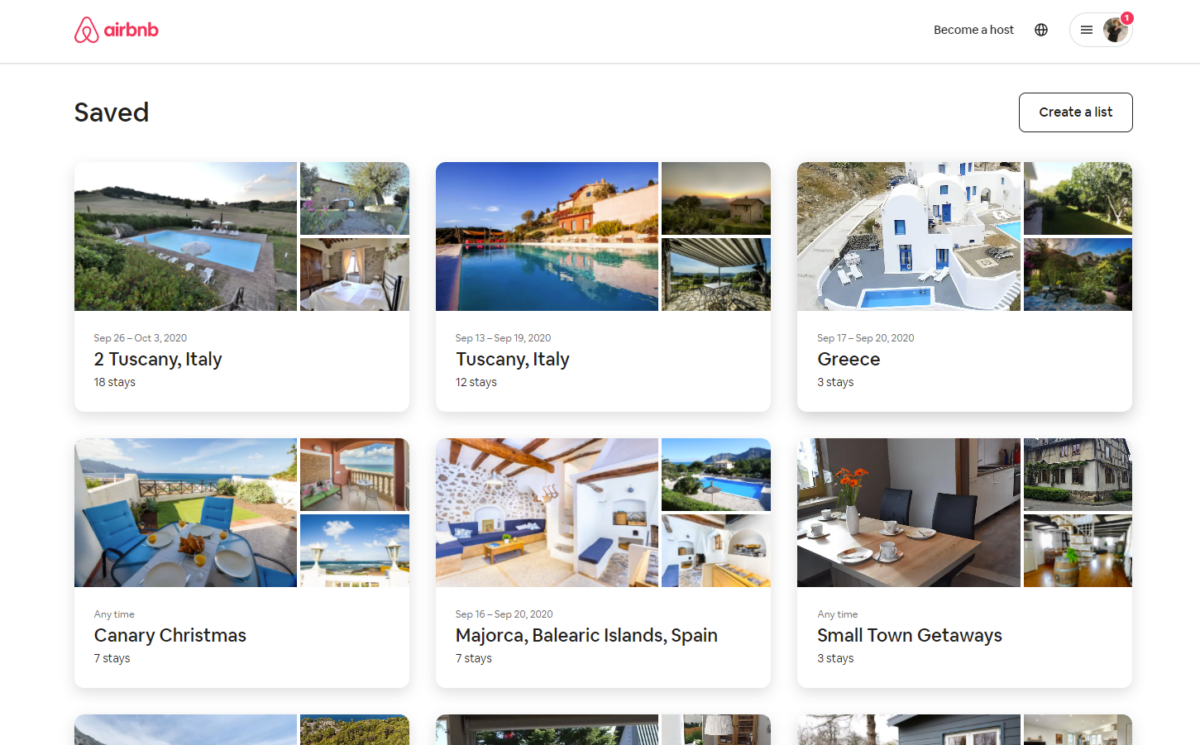Click Small Town Getaways dining table photo
The width and height of the screenshot is (1200, 745).
click(909, 512)
